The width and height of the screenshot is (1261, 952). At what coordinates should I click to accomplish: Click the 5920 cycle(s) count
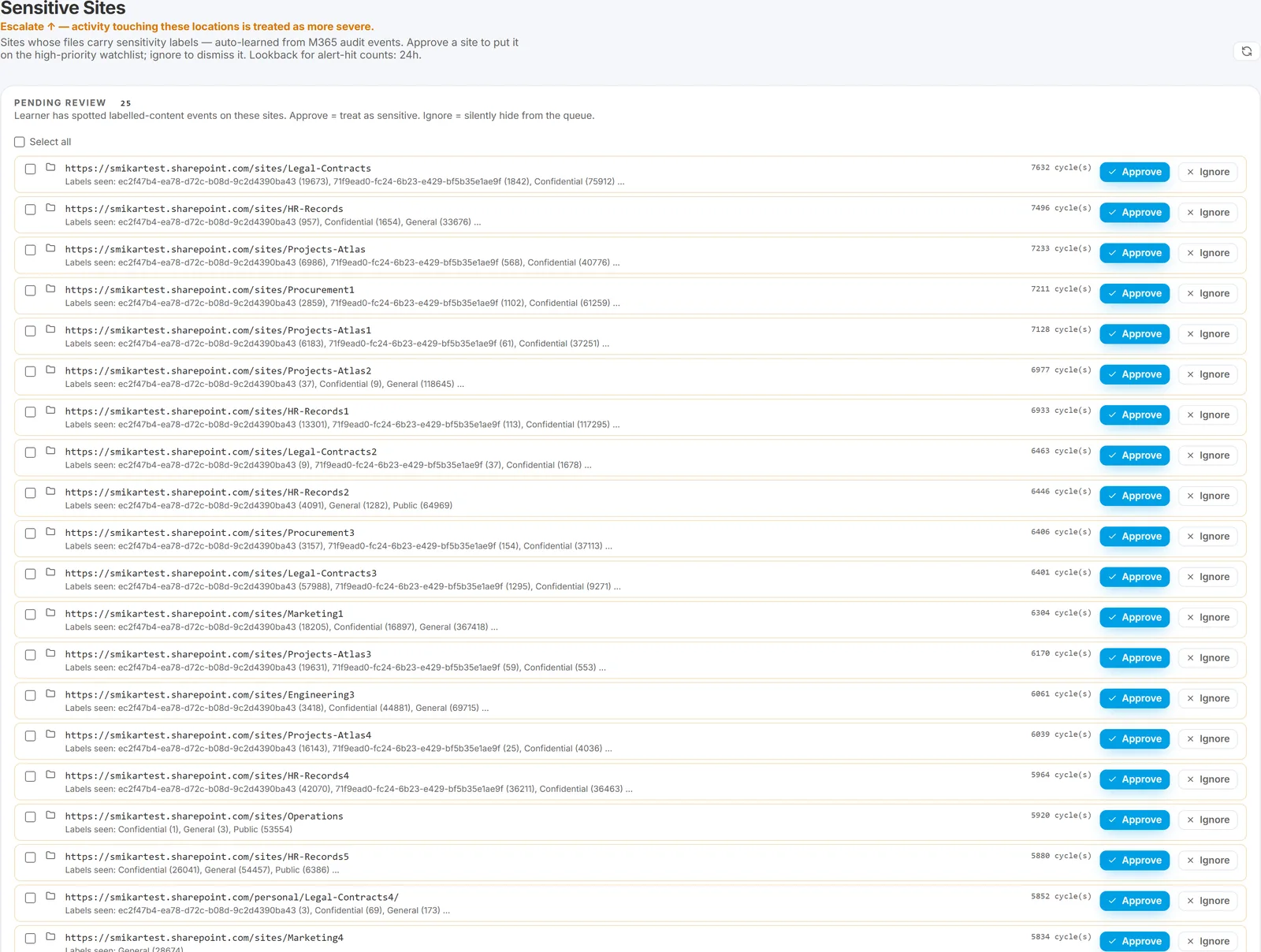(x=1061, y=816)
